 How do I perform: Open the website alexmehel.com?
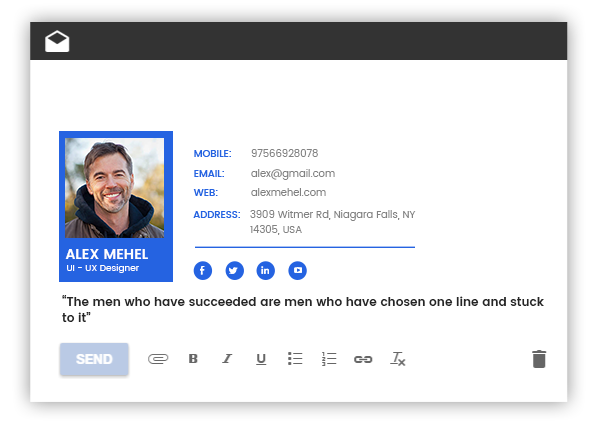tap(288, 192)
